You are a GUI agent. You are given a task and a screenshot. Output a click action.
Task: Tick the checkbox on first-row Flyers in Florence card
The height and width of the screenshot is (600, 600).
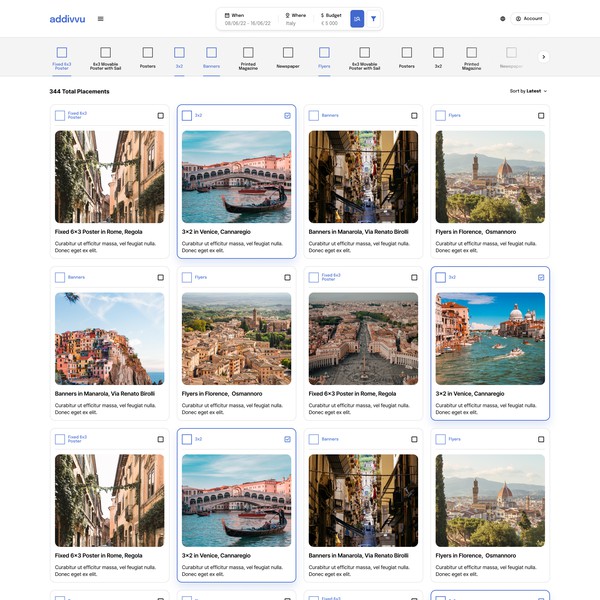tap(541, 115)
